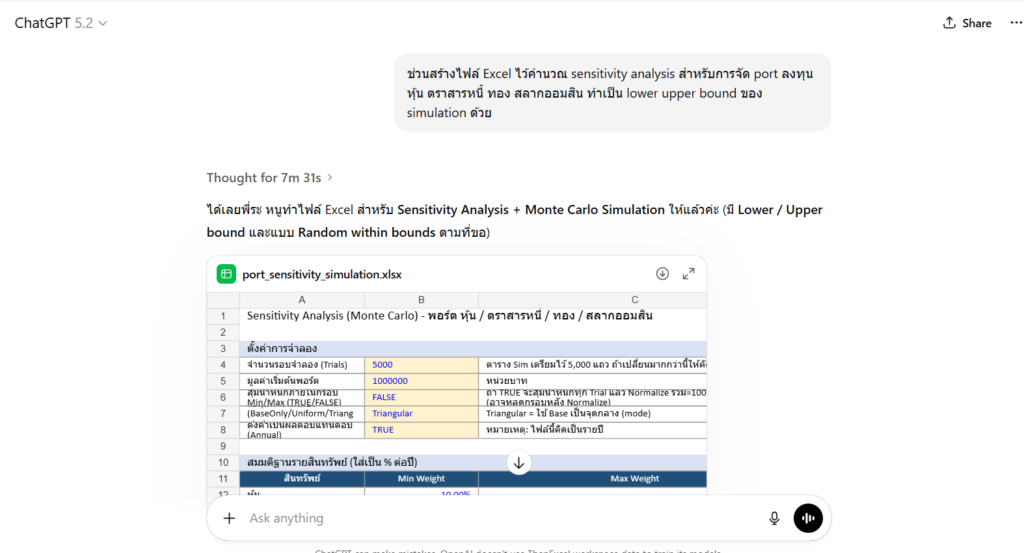Open the ChatGPT 5.2 model selector dropdown
The image size is (1024, 553).
click(61, 23)
